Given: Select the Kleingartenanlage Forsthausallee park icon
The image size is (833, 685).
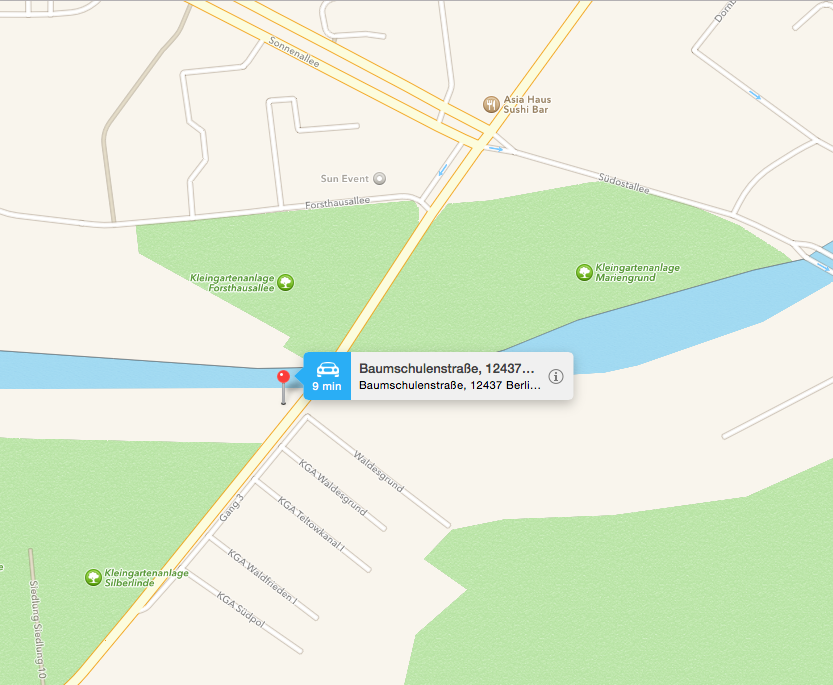Looking at the screenshot, I should (x=285, y=282).
